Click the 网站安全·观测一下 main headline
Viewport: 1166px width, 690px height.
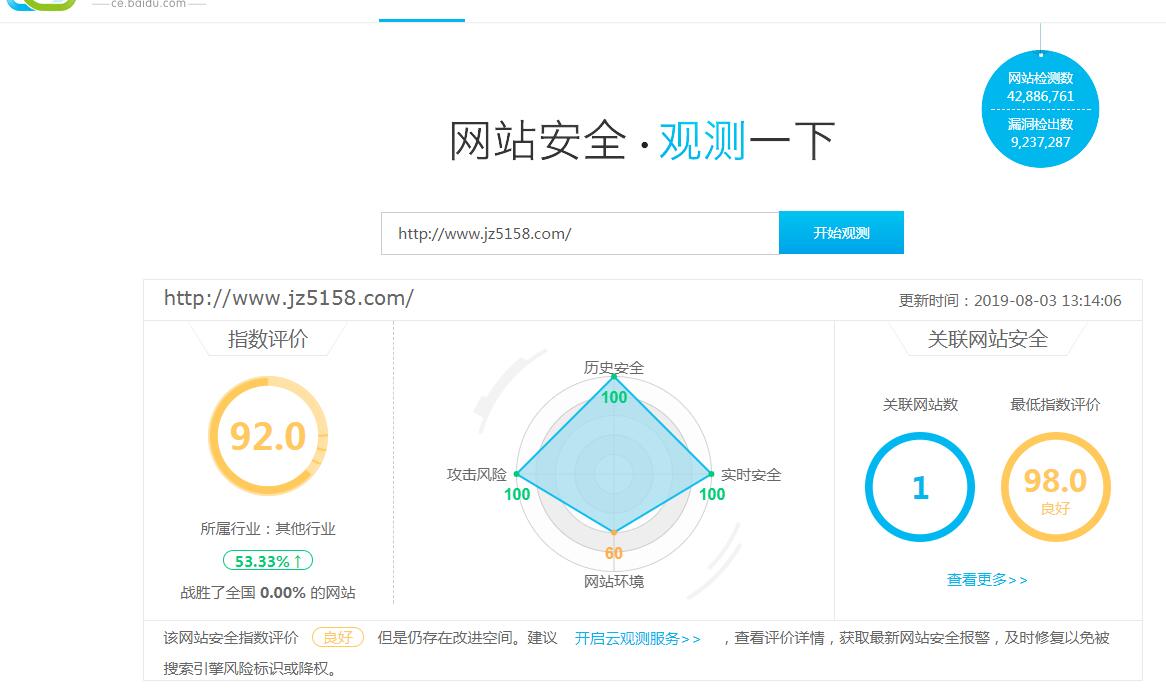click(x=642, y=141)
